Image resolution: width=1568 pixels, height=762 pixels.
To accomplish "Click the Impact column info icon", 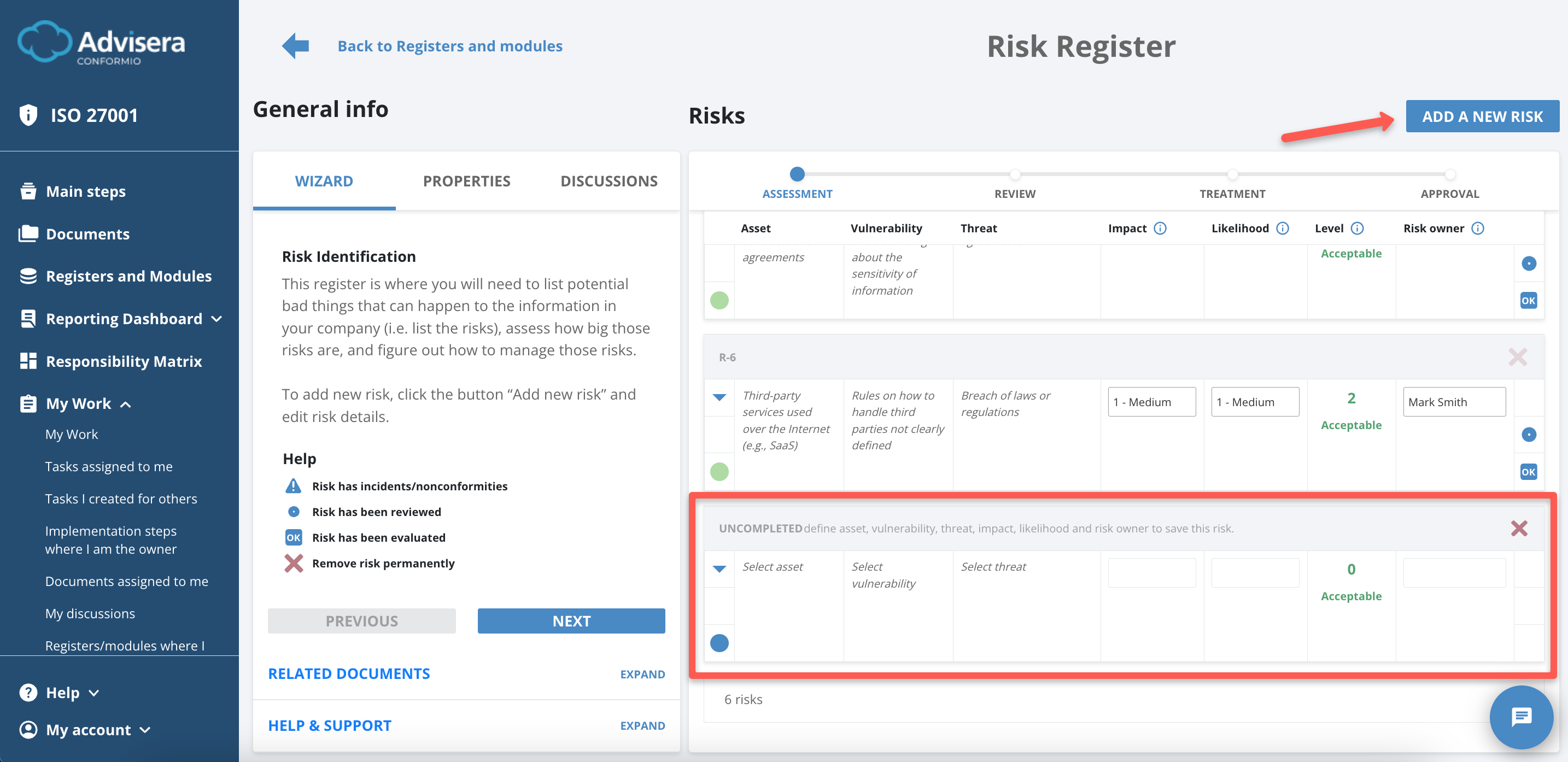I will (1160, 228).
